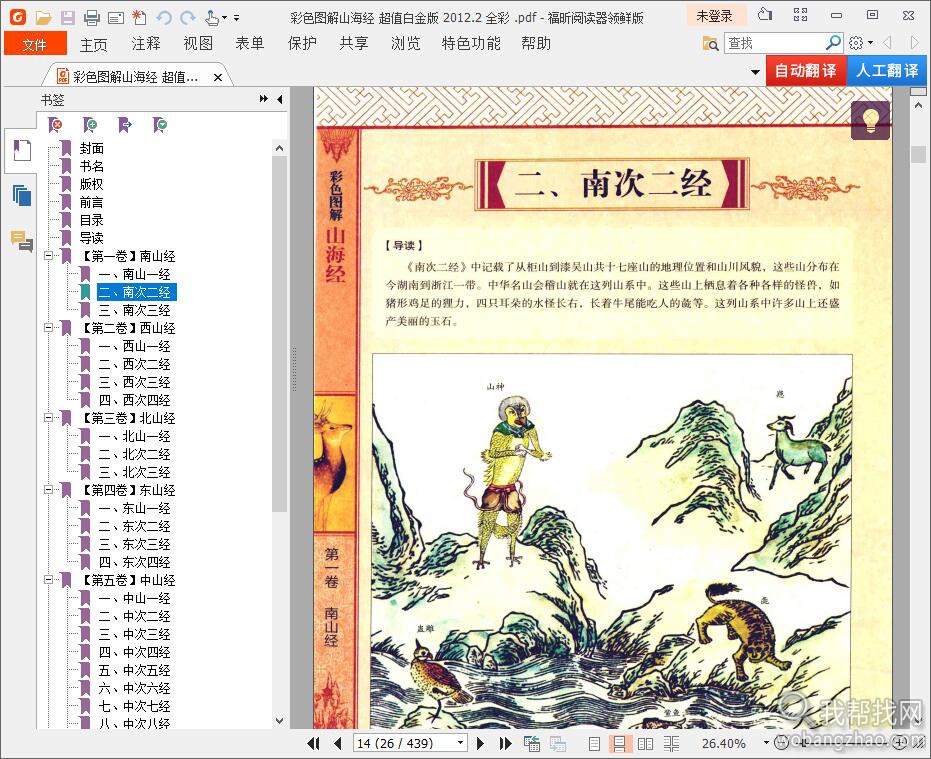Click the 自动翻译 button
This screenshot has height=759, width=931.
(x=806, y=71)
